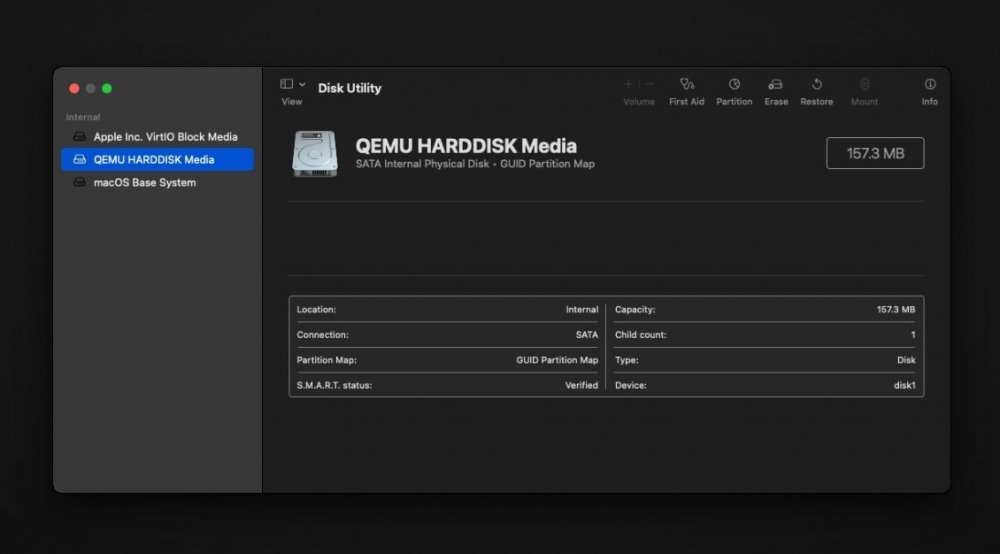Expand the View dropdown chevron
The height and width of the screenshot is (554, 1000).
(302, 84)
